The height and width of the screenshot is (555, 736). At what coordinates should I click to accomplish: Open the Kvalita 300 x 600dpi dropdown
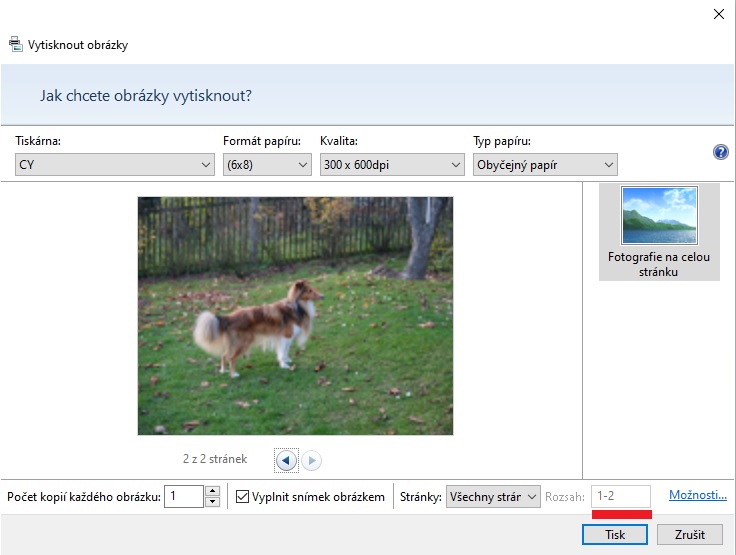(392, 165)
